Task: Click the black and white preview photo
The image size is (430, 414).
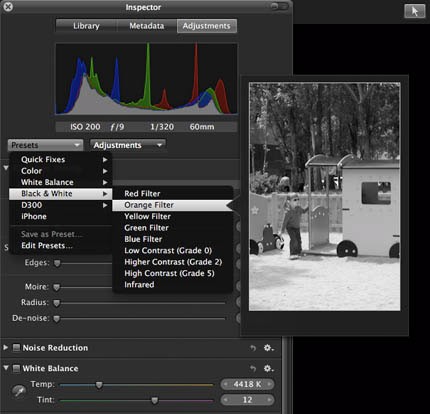Action: (325, 197)
